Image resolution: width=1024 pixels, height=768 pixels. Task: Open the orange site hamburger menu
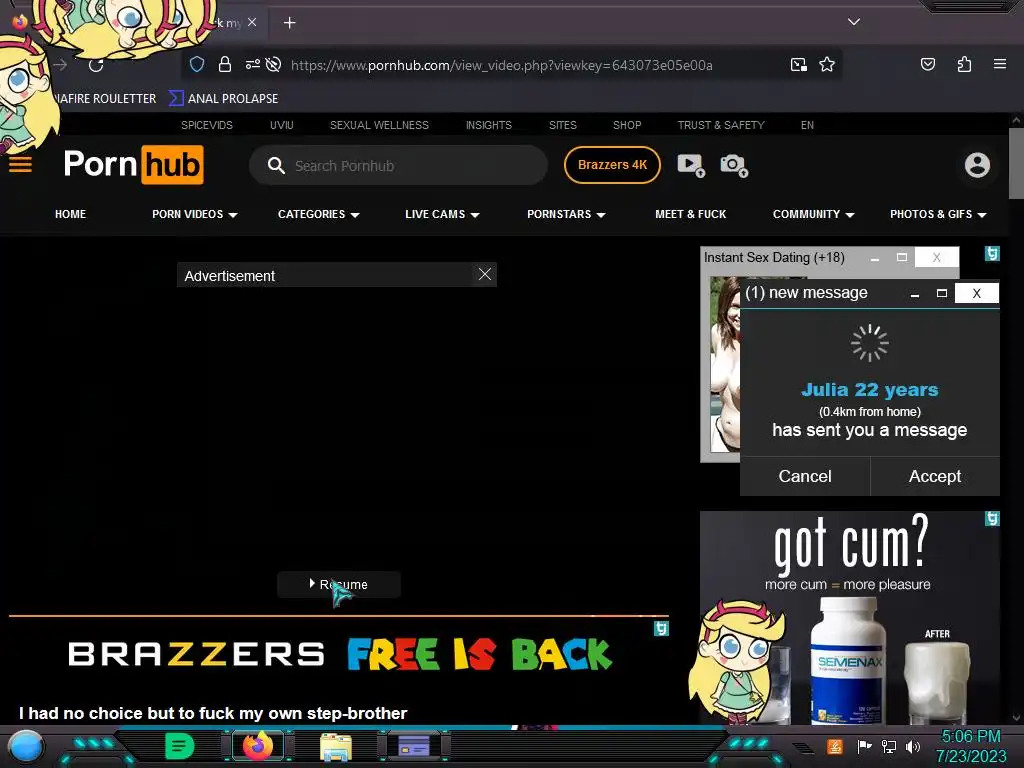tap(20, 165)
